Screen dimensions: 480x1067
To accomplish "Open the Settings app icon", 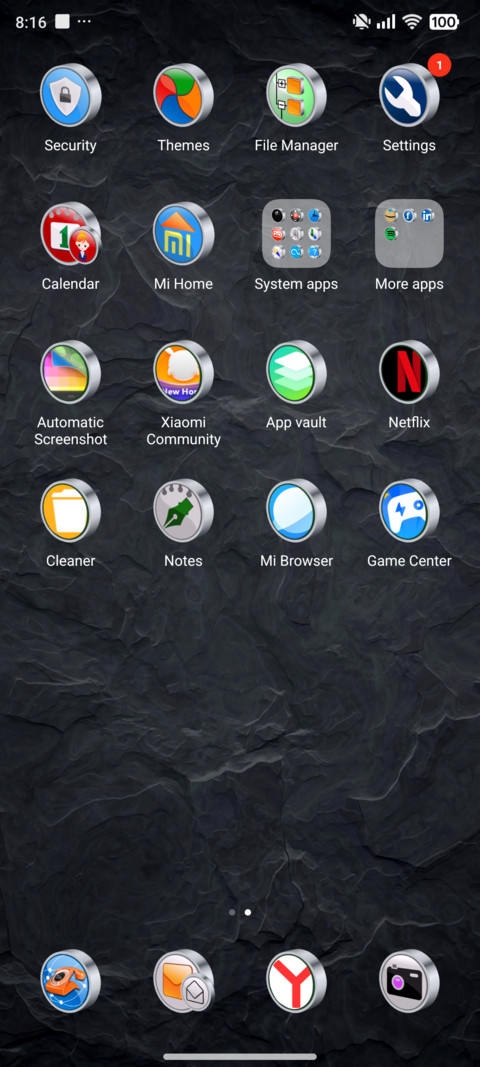I will 409,95.
